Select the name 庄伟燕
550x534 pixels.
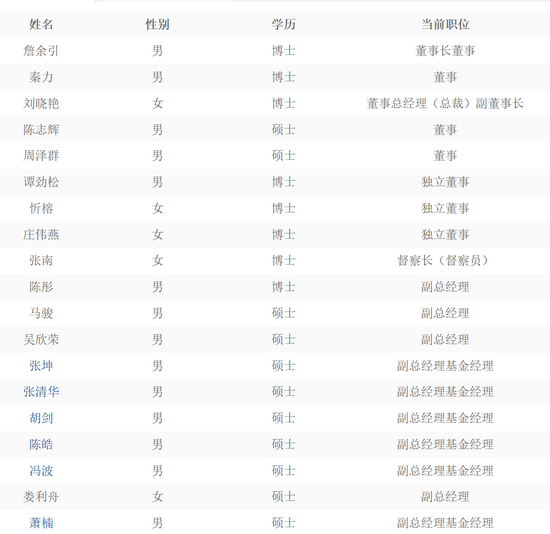click(41, 234)
